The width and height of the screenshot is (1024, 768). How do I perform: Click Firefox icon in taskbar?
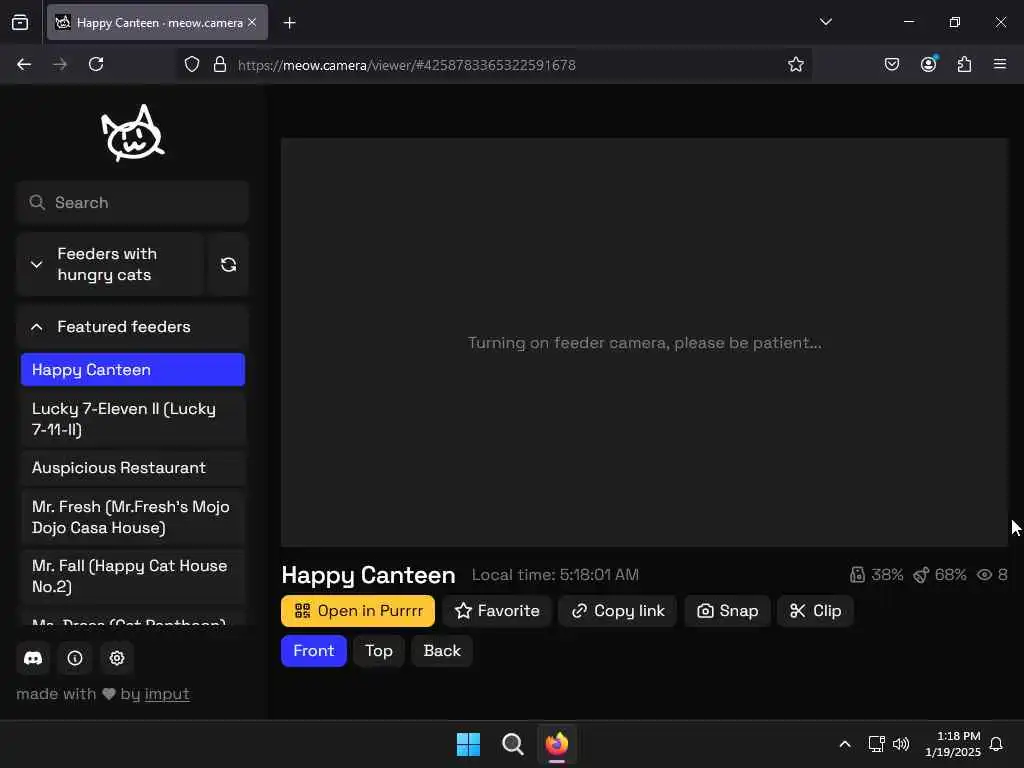(x=557, y=744)
